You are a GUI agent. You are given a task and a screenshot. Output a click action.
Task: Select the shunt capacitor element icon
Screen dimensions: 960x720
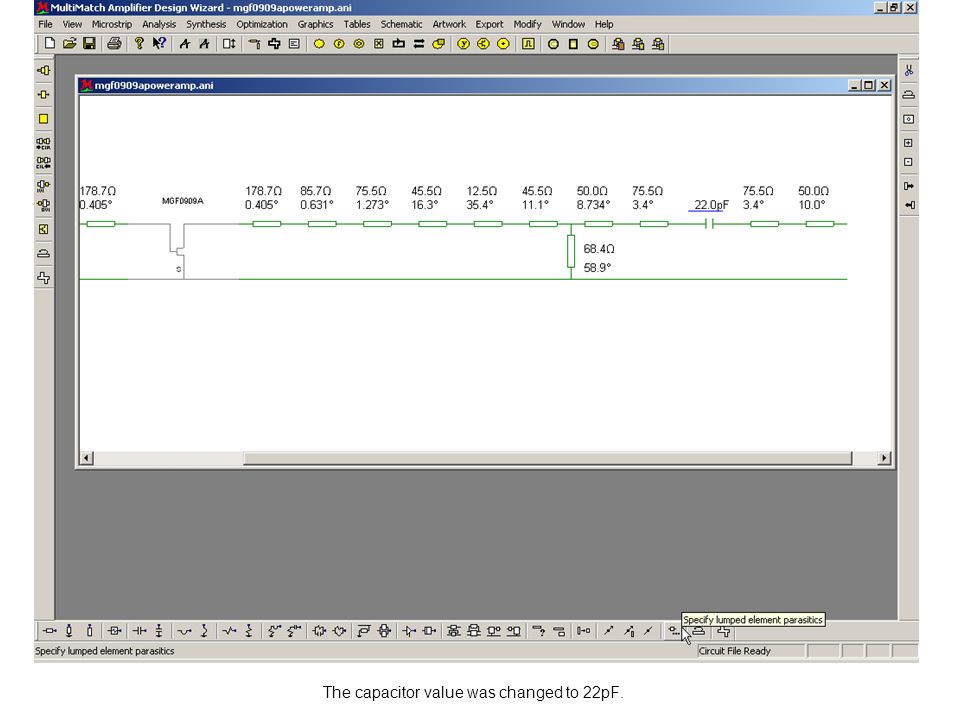[x=159, y=631]
